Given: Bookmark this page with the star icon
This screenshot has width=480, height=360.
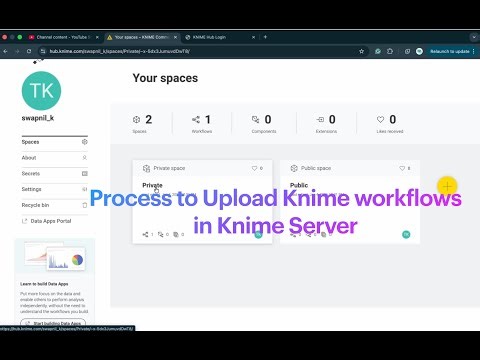Looking at the screenshot, I should point(361,51).
